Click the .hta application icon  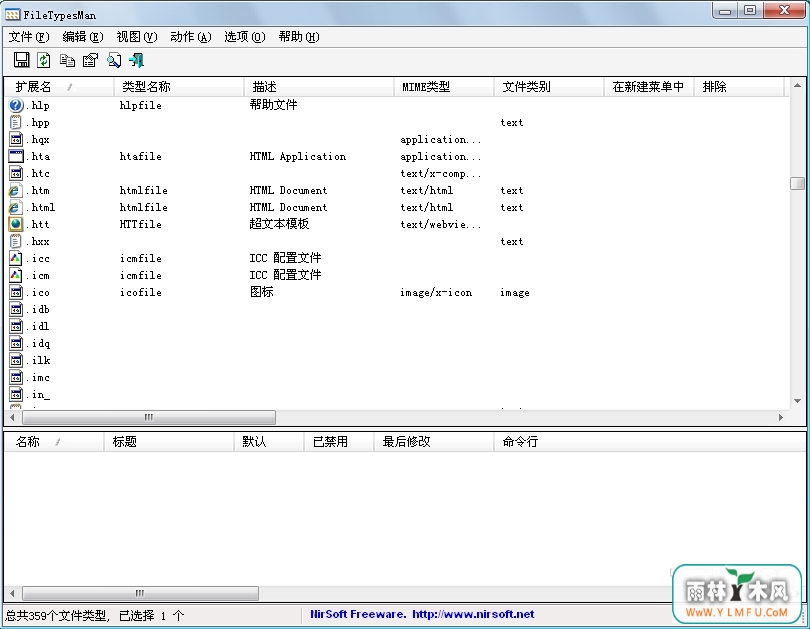point(16,156)
